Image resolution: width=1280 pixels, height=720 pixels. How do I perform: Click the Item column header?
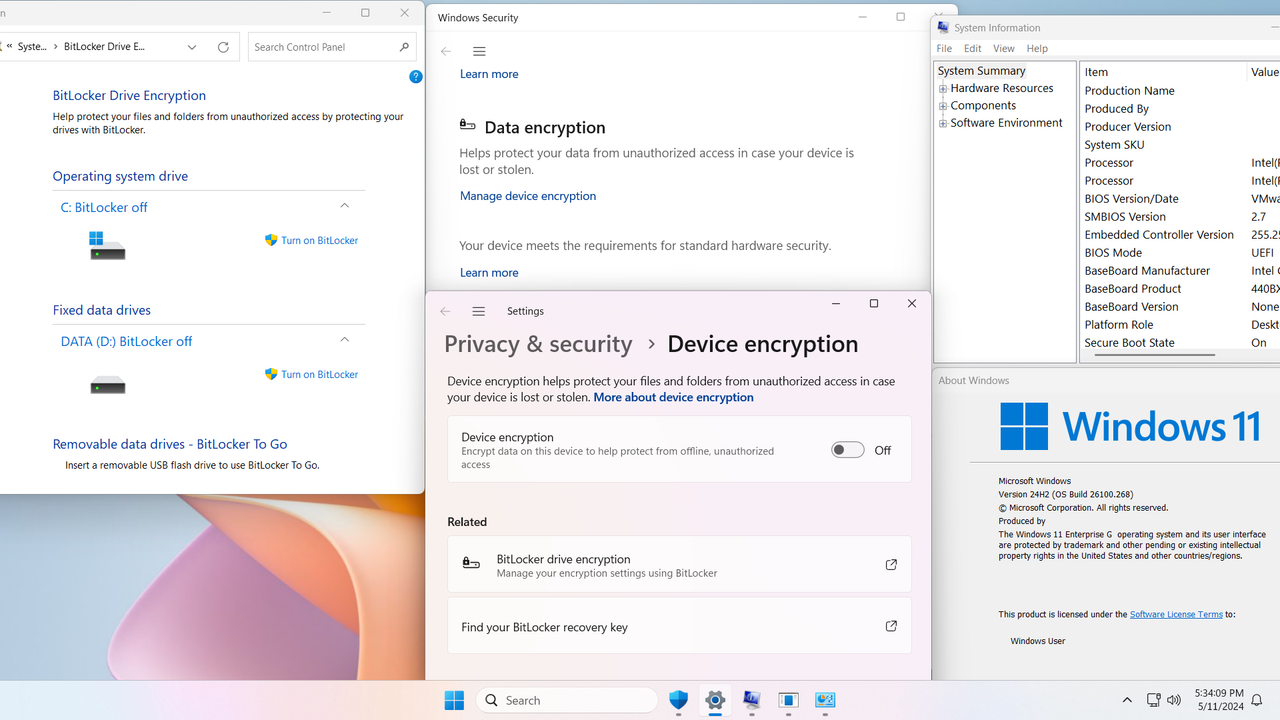(x=1163, y=72)
